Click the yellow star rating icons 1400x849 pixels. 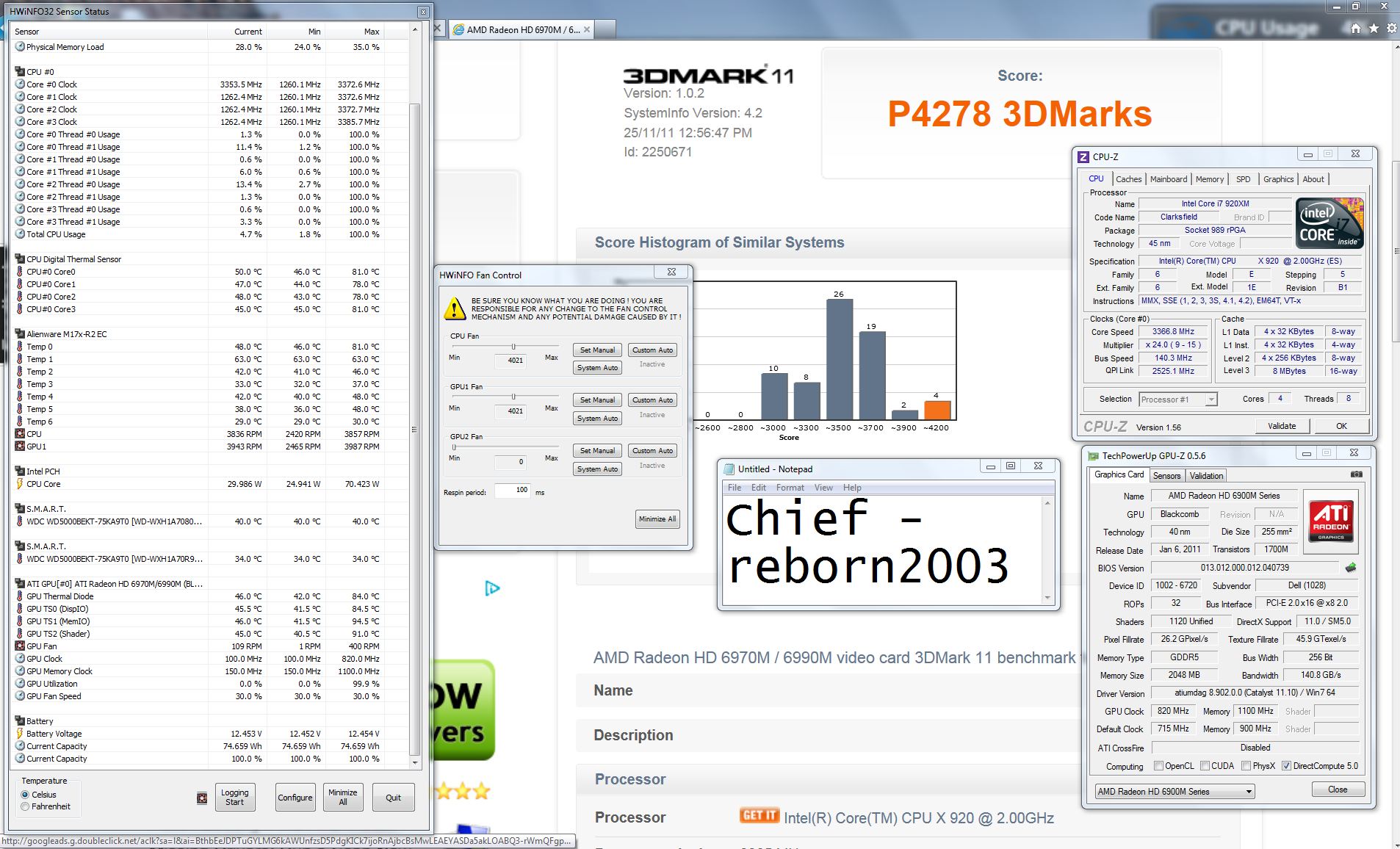point(462,791)
